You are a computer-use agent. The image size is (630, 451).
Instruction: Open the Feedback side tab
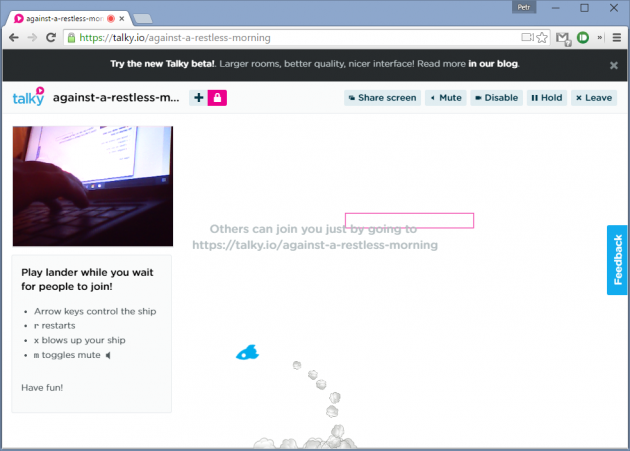[618, 260]
